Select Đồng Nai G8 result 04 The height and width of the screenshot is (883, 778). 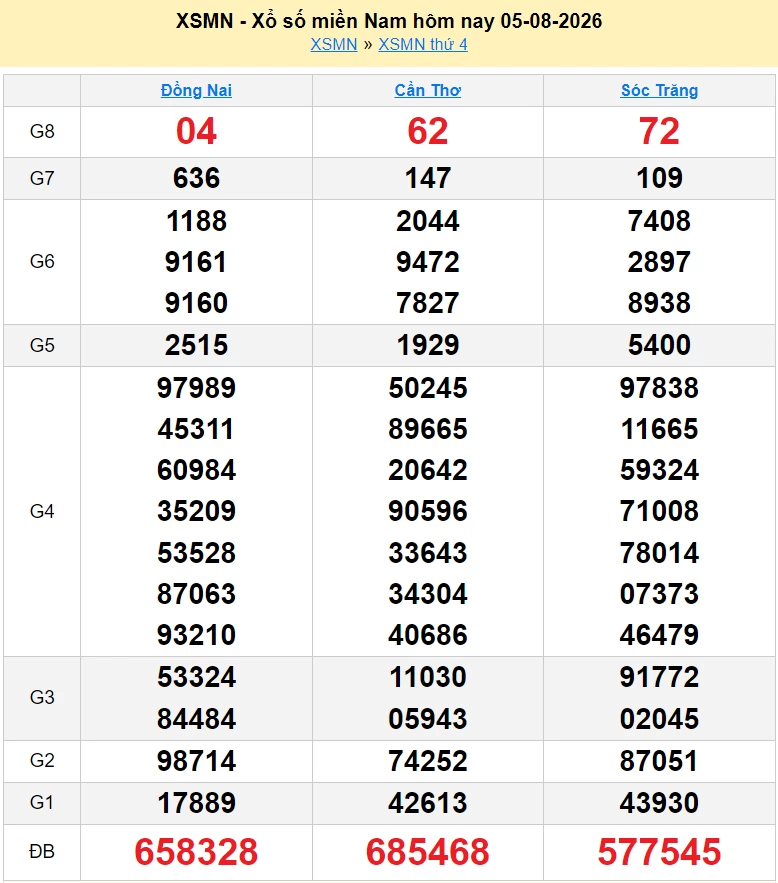pos(196,131)
